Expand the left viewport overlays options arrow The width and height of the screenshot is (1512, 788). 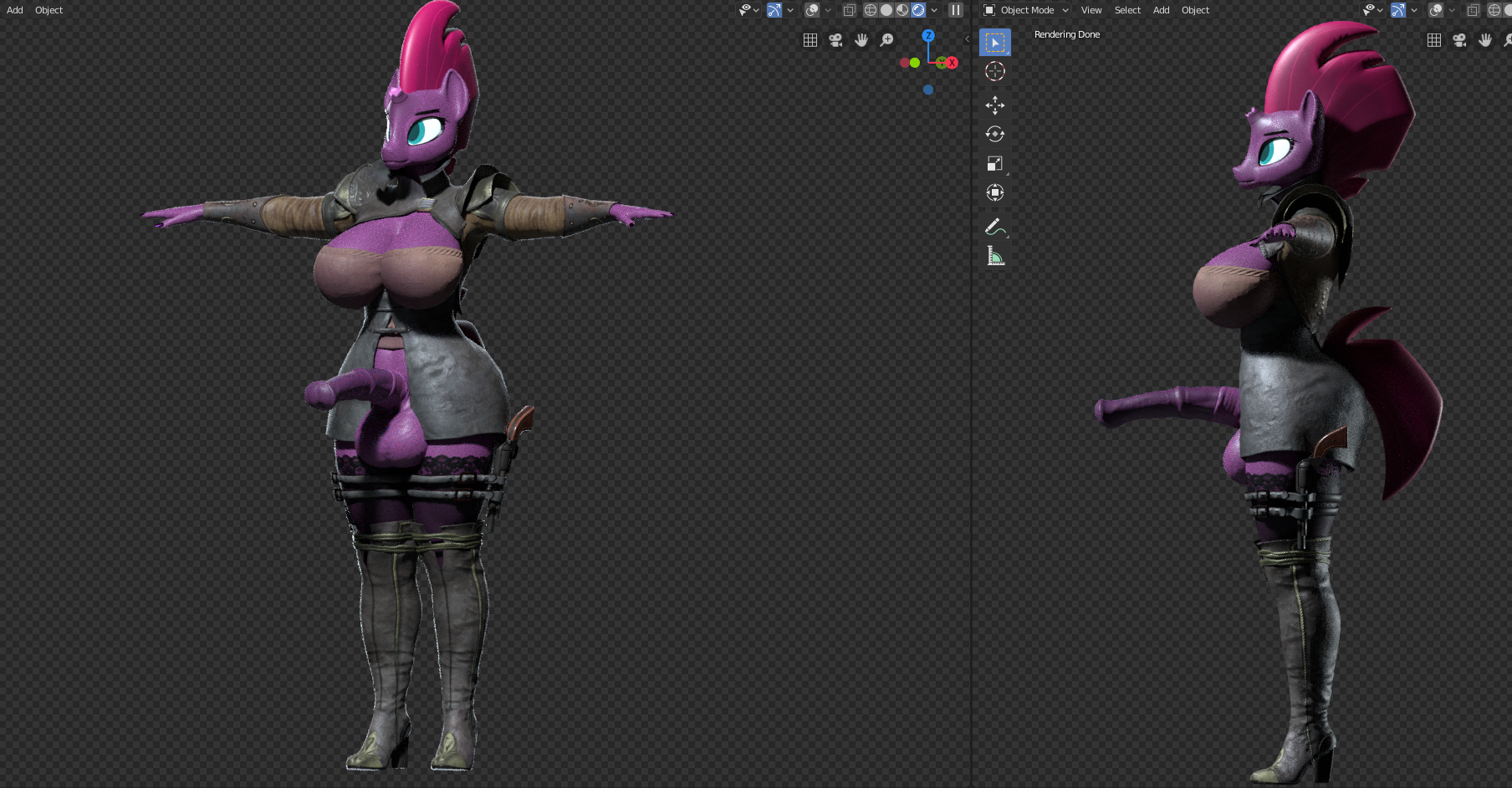(828, 10)
